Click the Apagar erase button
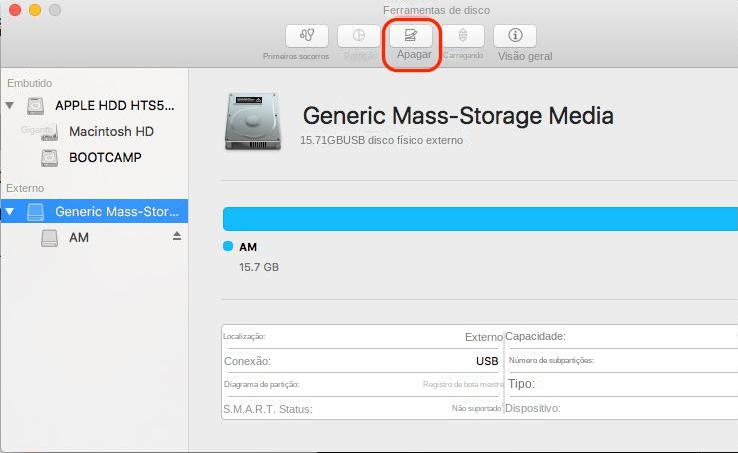The height and width of the screenshot is (453, 738). tap(411, 36)
